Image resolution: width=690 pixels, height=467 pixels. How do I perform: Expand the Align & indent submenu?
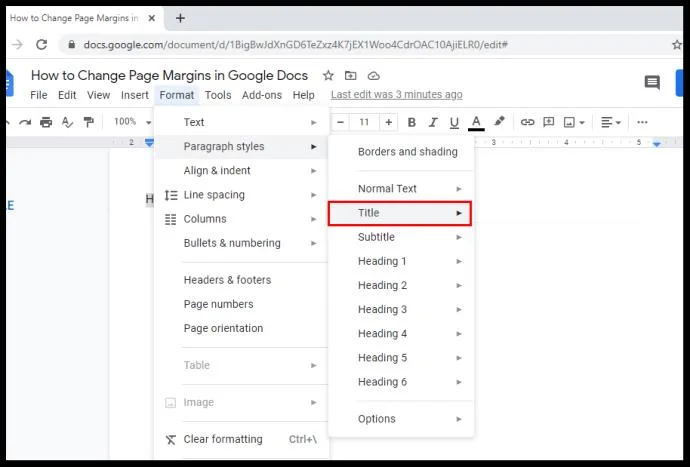242,171
